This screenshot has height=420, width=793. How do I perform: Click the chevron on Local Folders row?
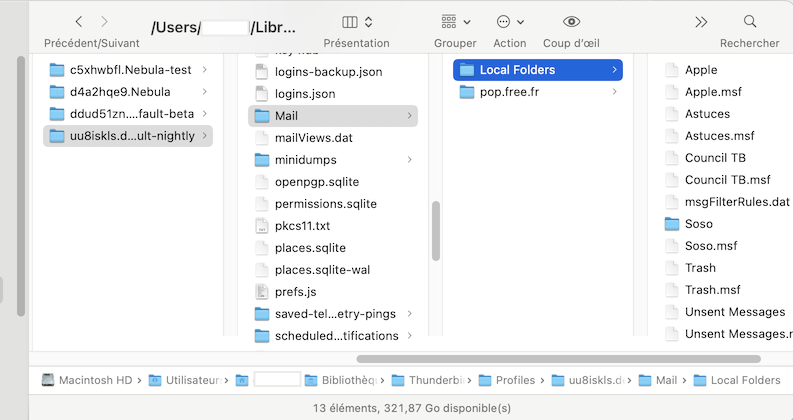point(614,69)
